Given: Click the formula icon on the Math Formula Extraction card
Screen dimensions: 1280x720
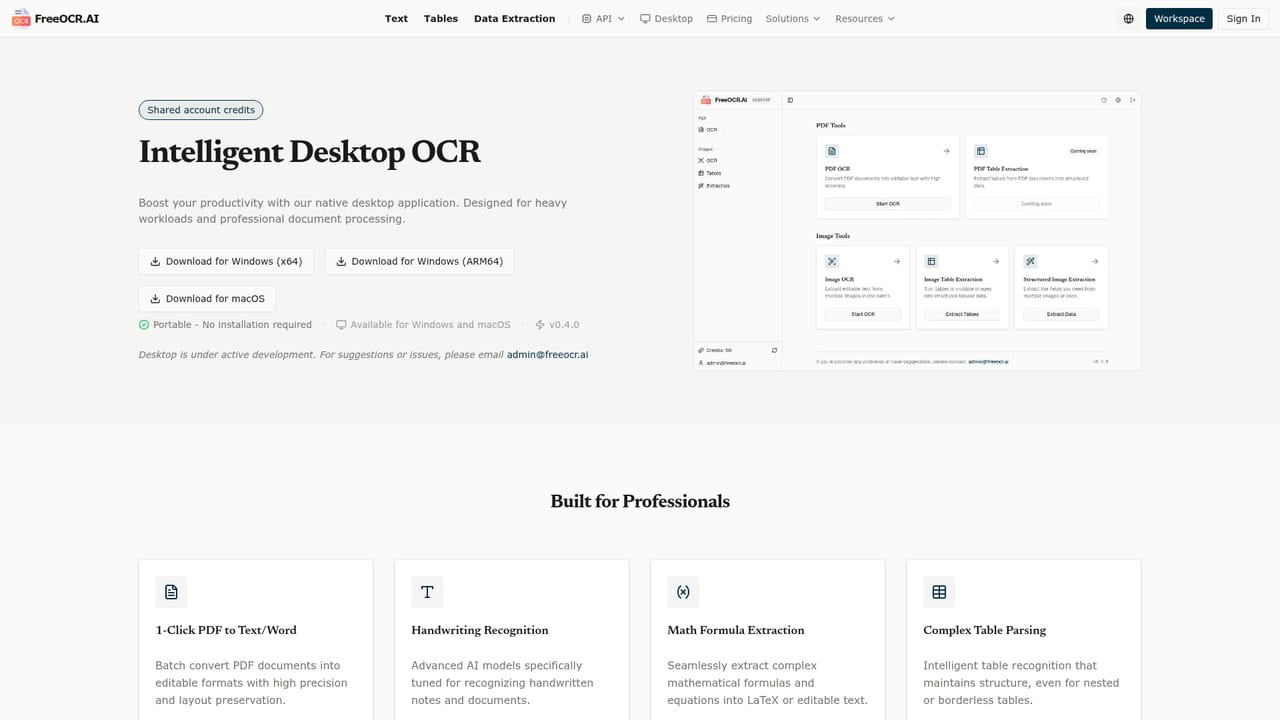Looking at the screenshot, I should pos(683,592).
